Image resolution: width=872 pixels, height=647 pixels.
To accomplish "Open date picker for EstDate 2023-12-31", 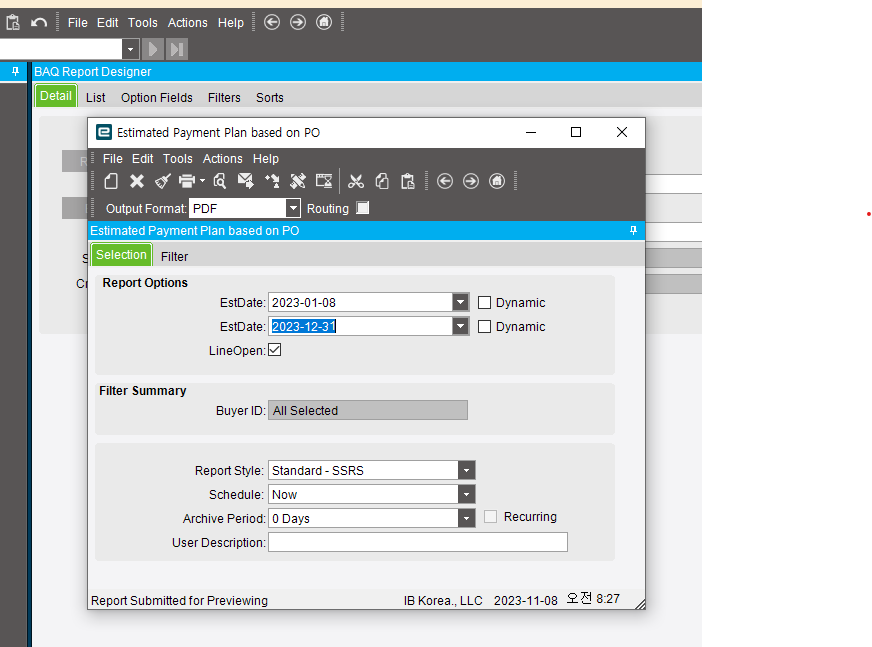I will click(460, 327).
